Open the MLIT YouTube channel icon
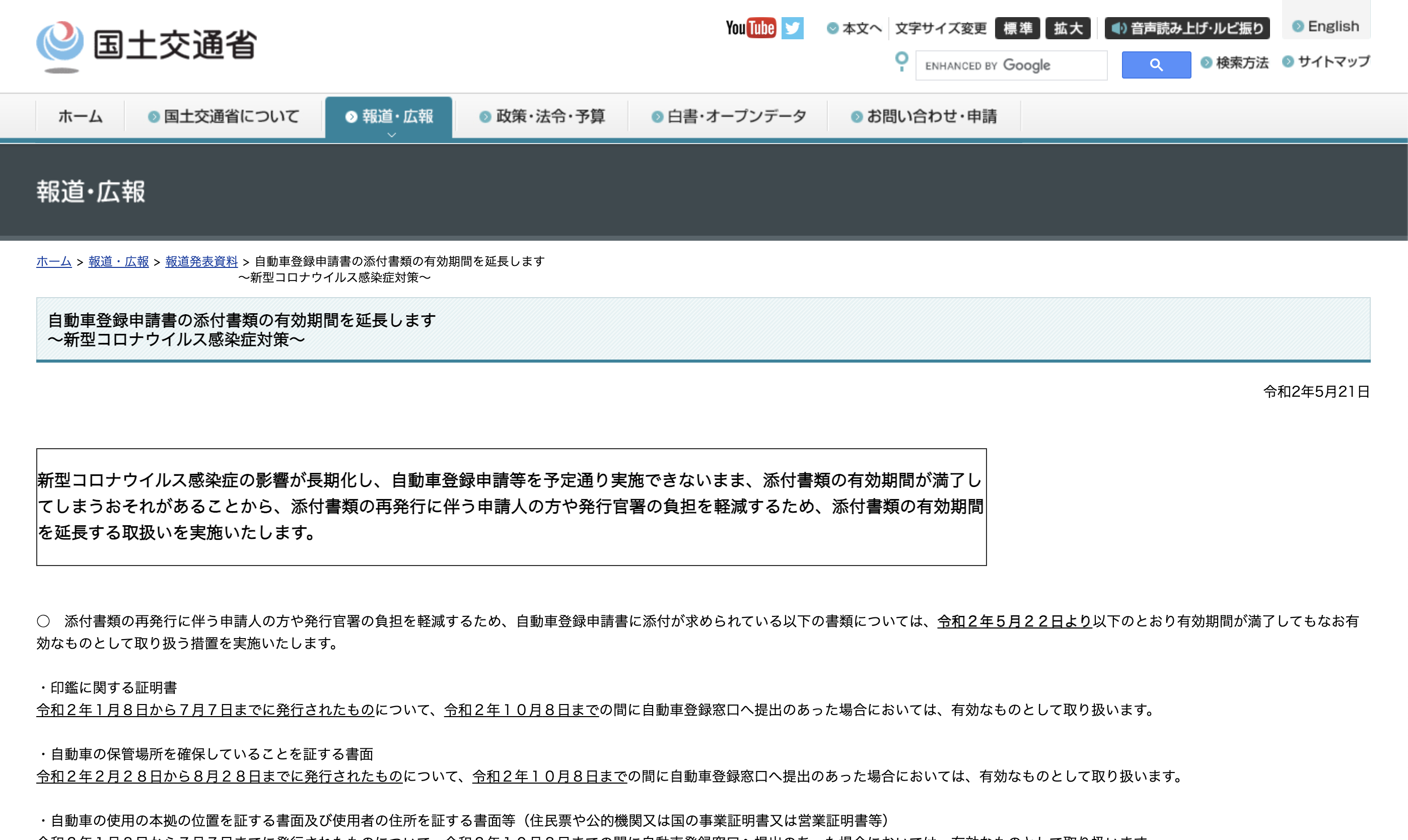1408x840 pixels. click(751, 27)
